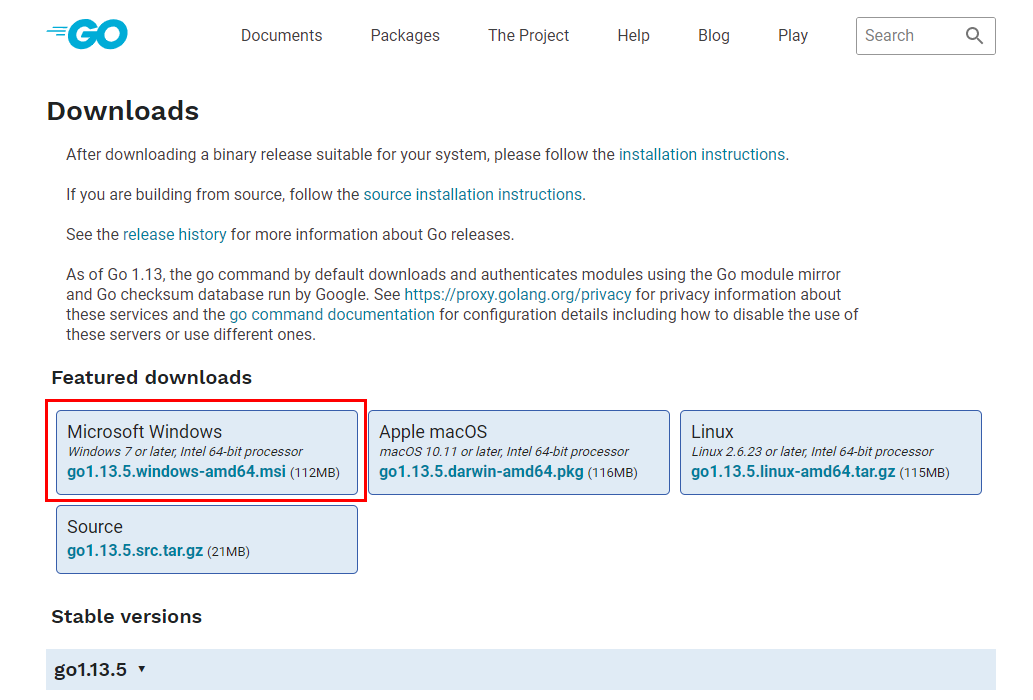
Task: Download go1.13.5.linux-amd64.tar.gz
Action: point(793,471)
